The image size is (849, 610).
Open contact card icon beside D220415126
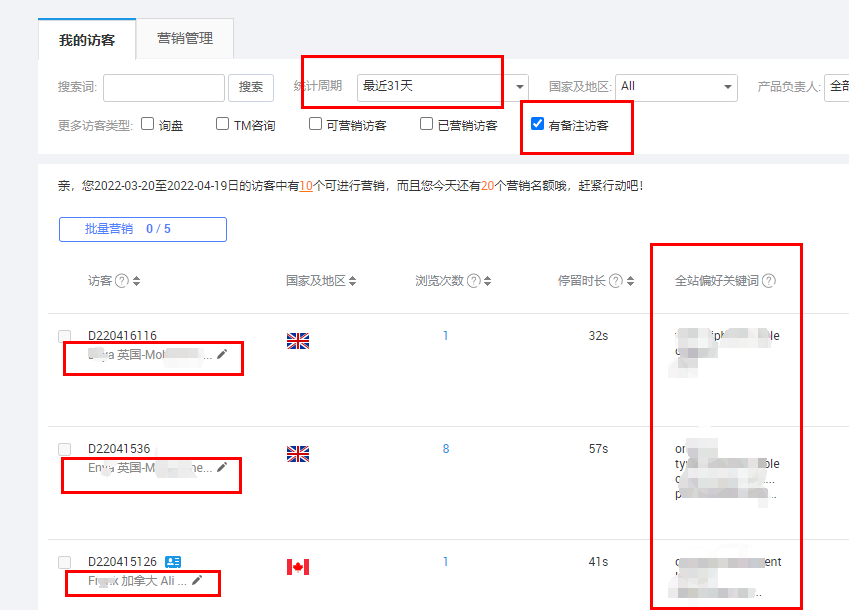(173, 562)
